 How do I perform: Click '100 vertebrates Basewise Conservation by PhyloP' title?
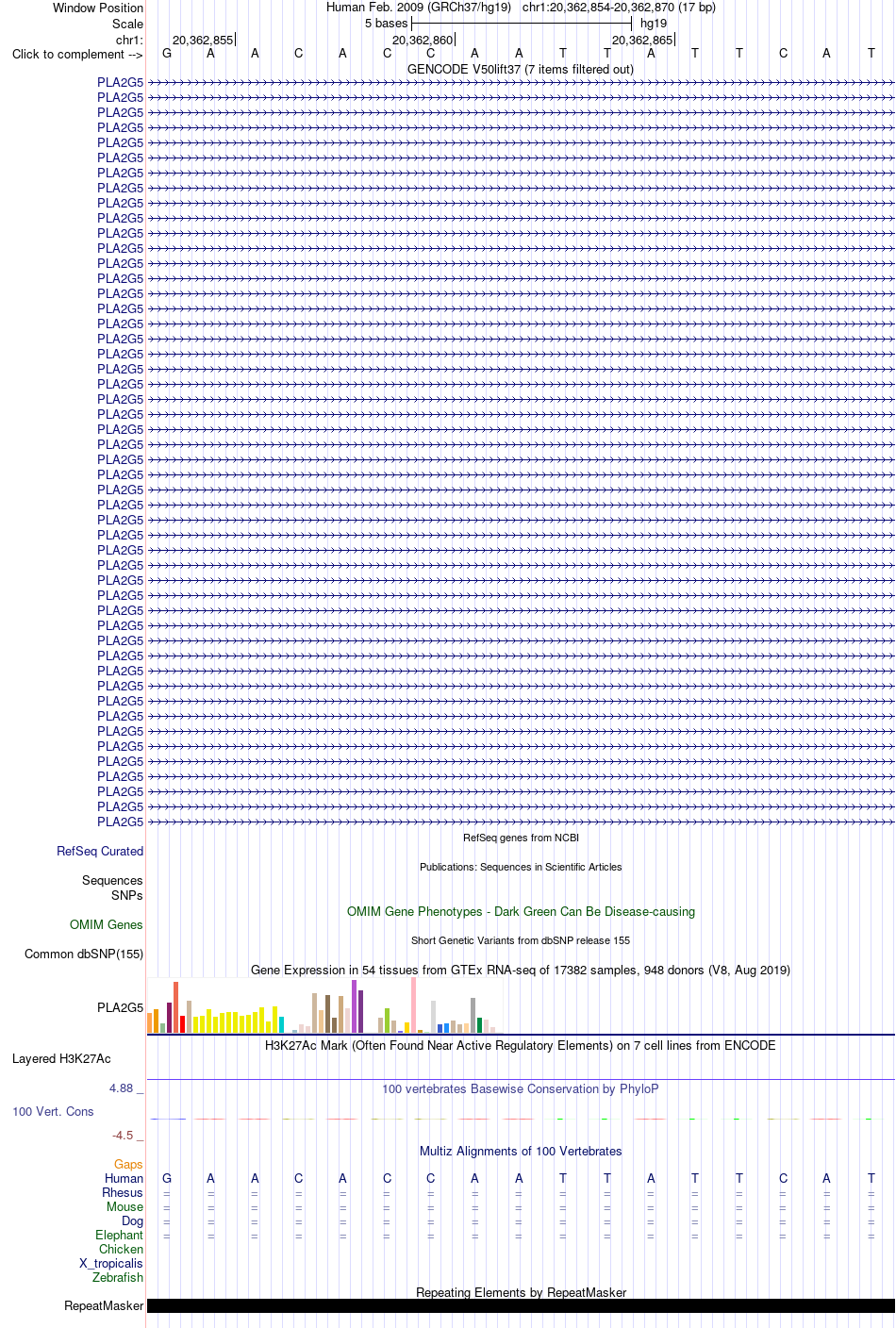click(521, 1088)
